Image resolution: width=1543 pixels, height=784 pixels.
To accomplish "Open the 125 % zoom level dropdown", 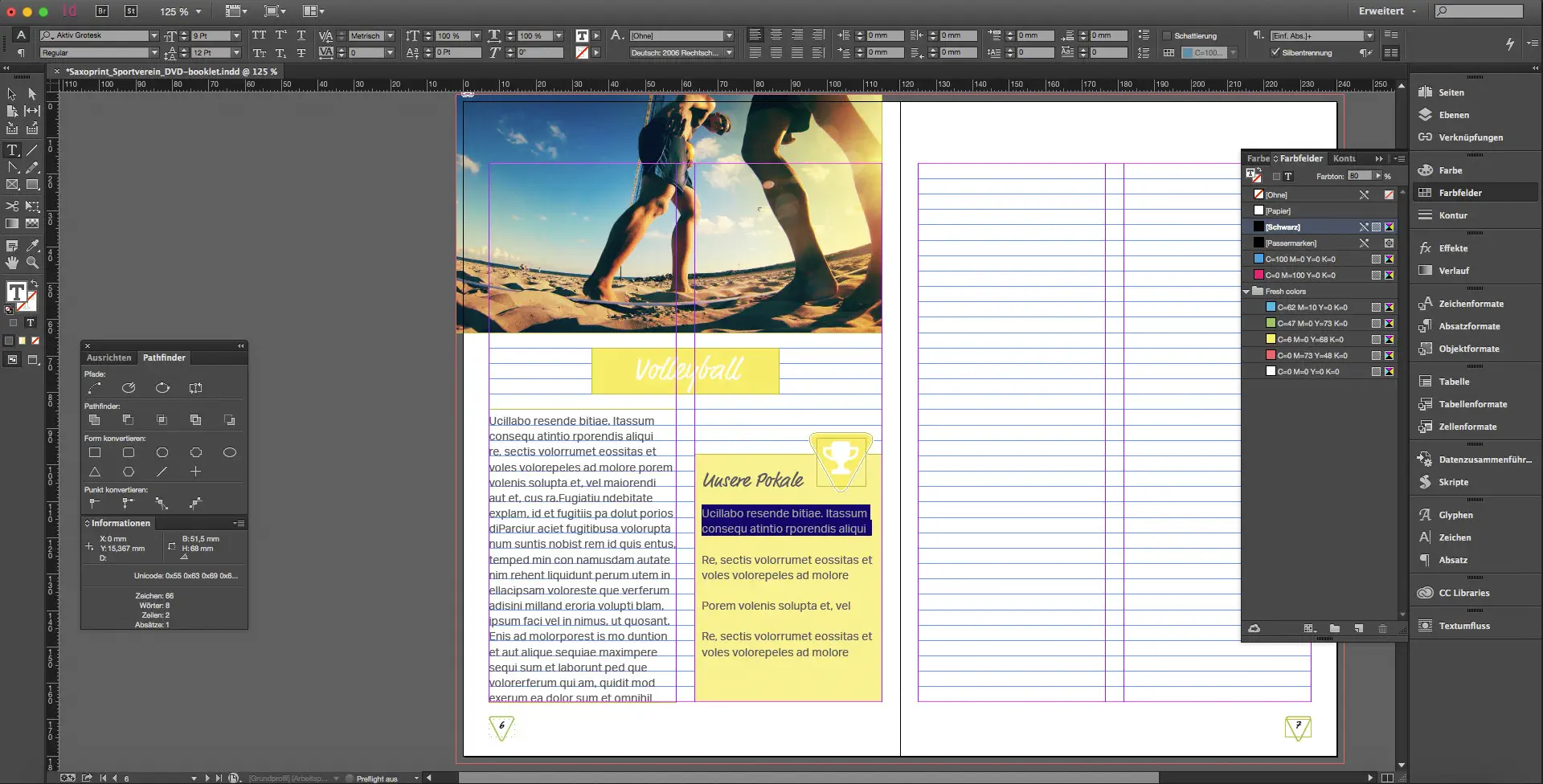I will coord(199,11).
